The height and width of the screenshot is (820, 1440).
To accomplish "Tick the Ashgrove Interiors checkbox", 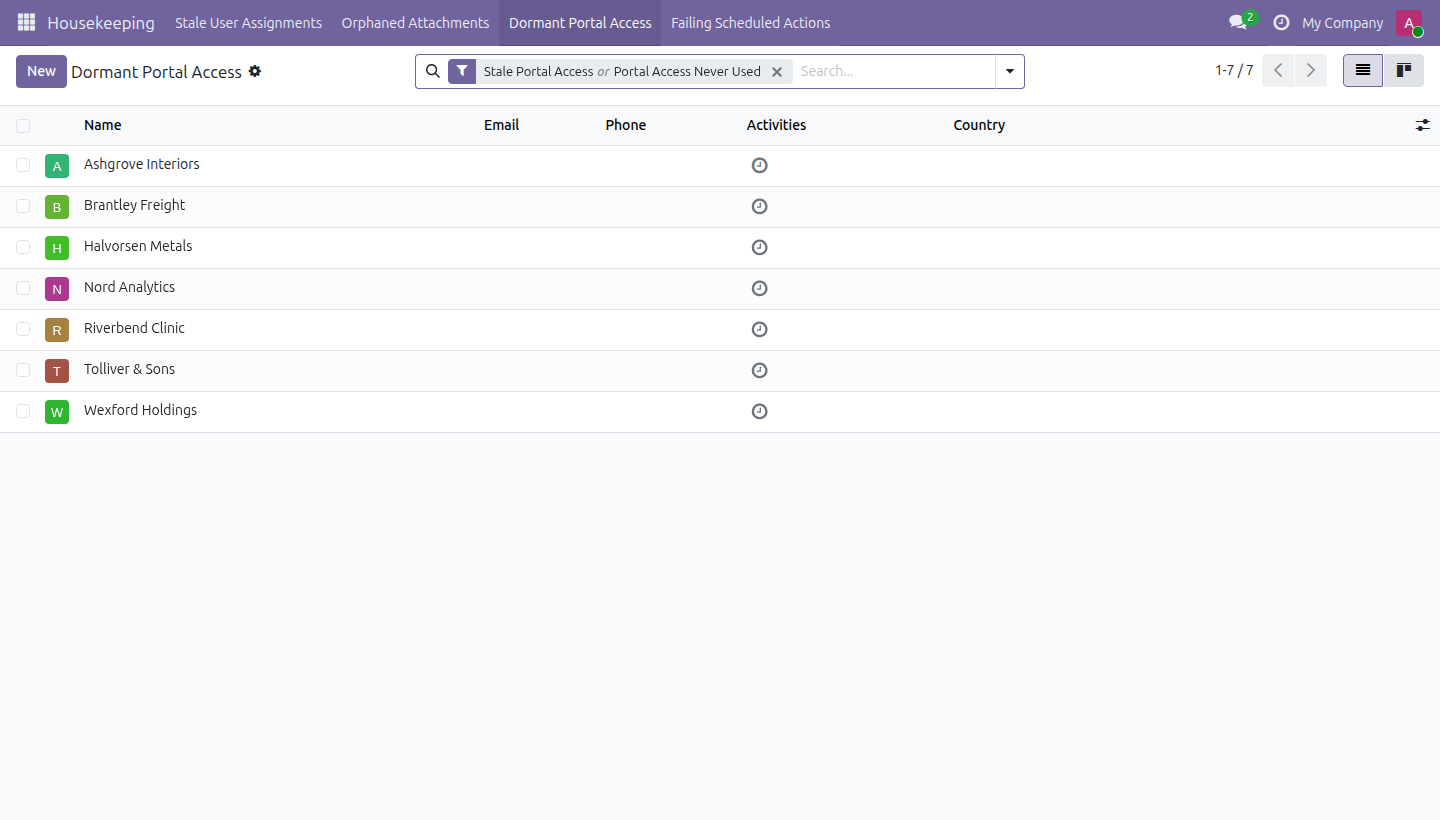I will point(23,165).
